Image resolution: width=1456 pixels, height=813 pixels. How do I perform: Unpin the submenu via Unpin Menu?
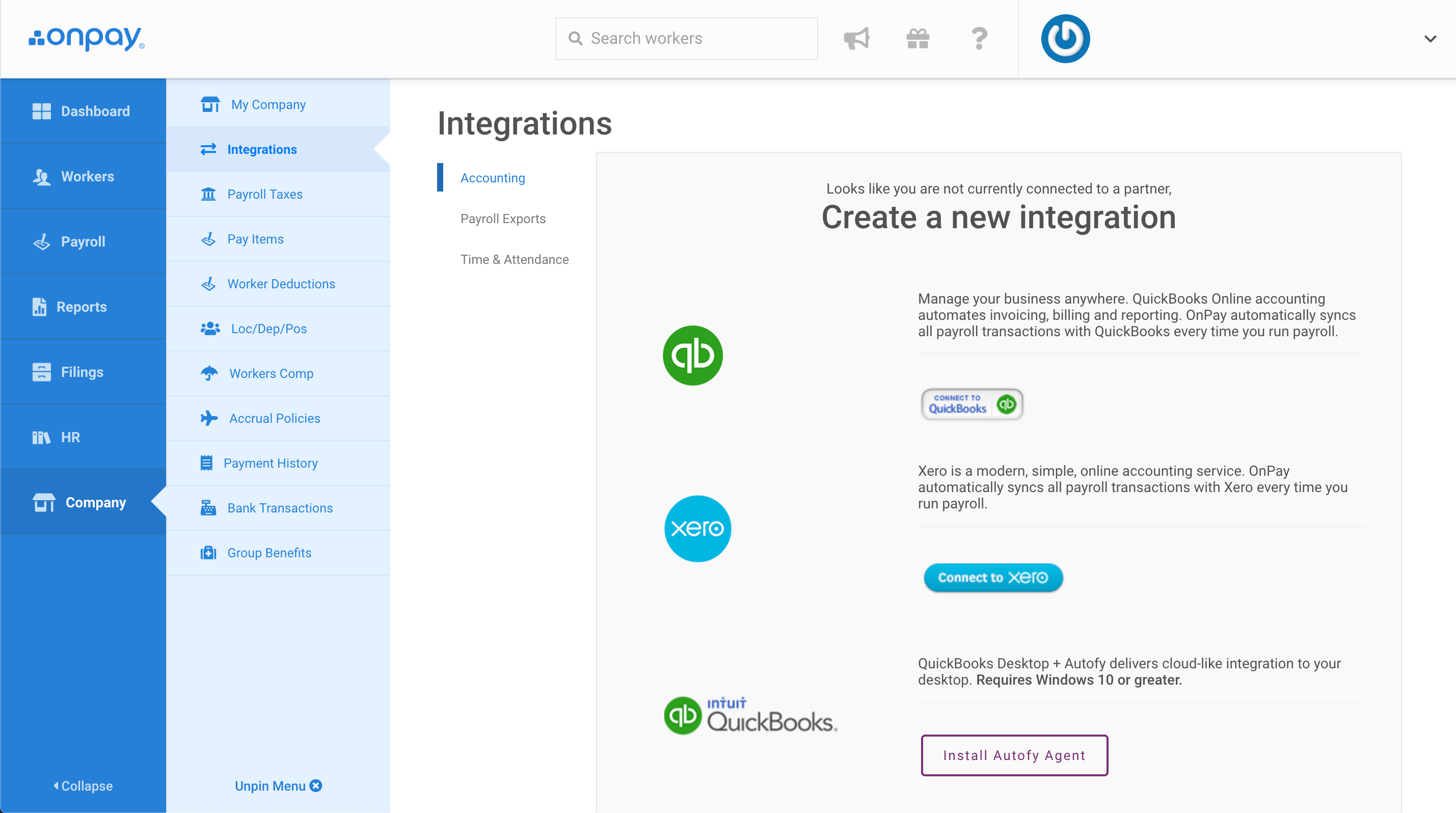(278, 785)
